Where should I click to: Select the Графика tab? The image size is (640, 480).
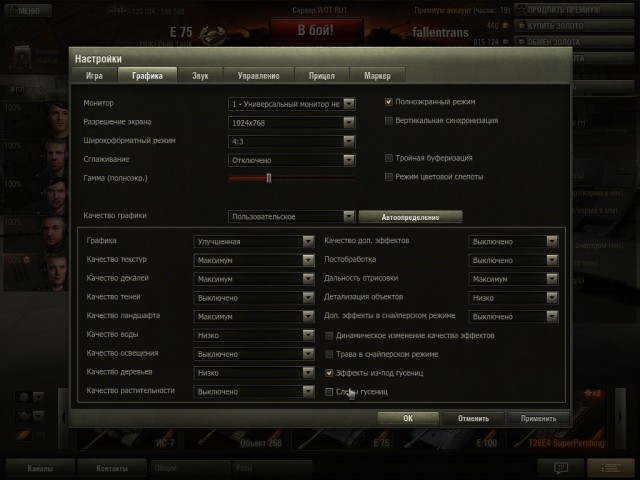point(147,76)
